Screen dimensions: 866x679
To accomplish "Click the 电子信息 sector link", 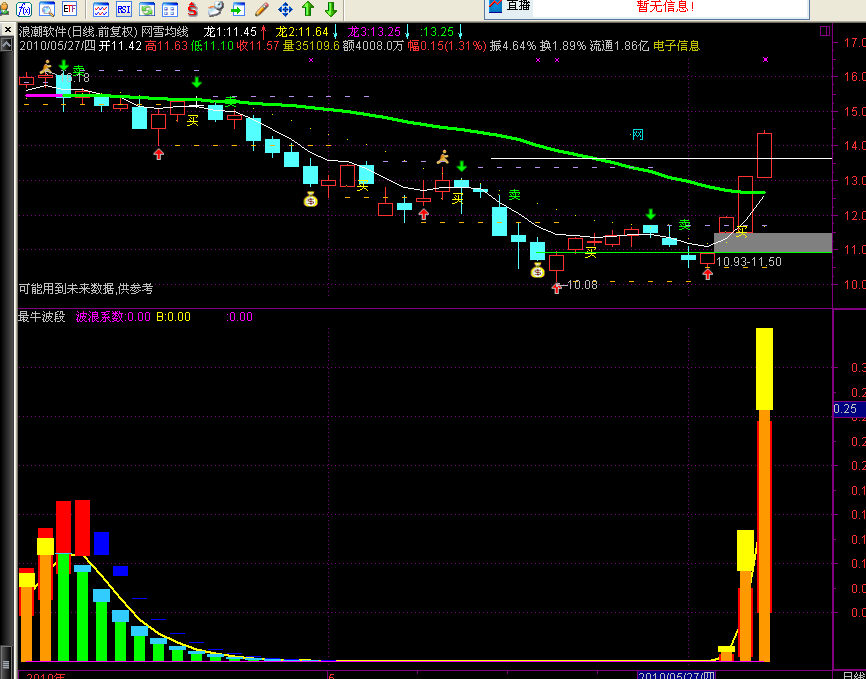I will coord(677,46).
